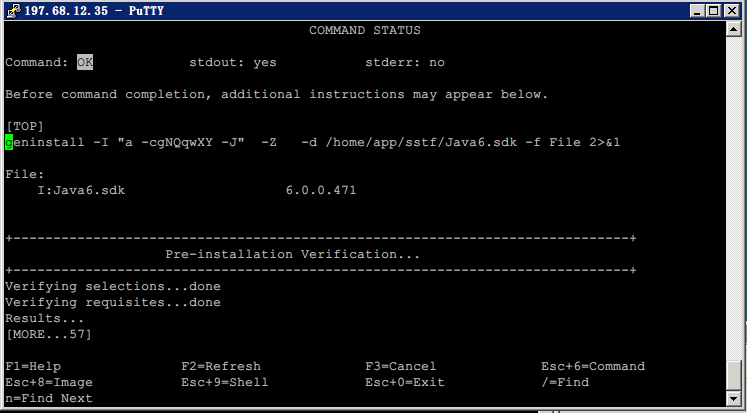Click the /=Find label
This screenshot has width=747, height=413.
pos(565,382)
